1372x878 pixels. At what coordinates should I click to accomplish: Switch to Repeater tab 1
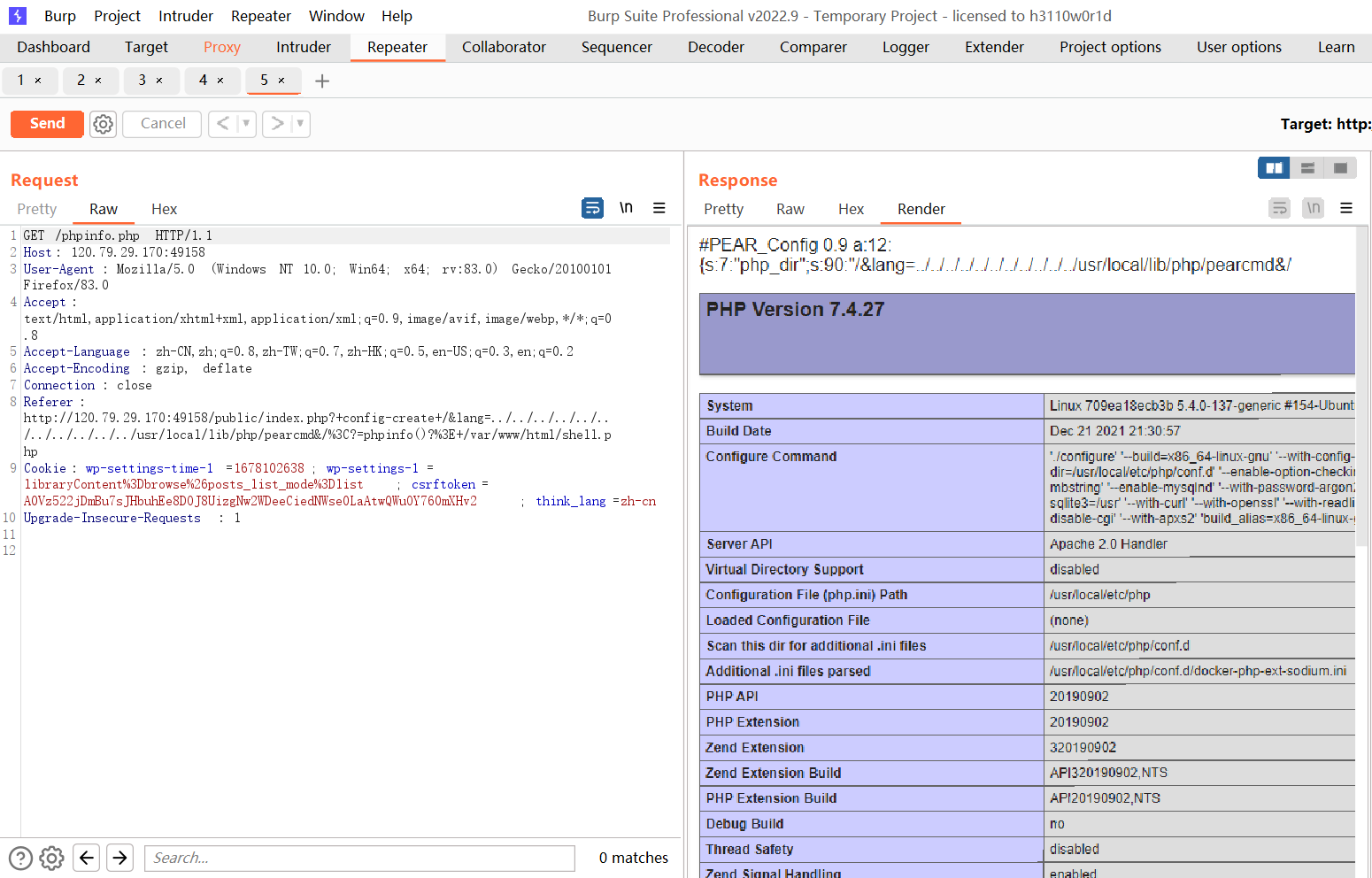pos(21,81)
